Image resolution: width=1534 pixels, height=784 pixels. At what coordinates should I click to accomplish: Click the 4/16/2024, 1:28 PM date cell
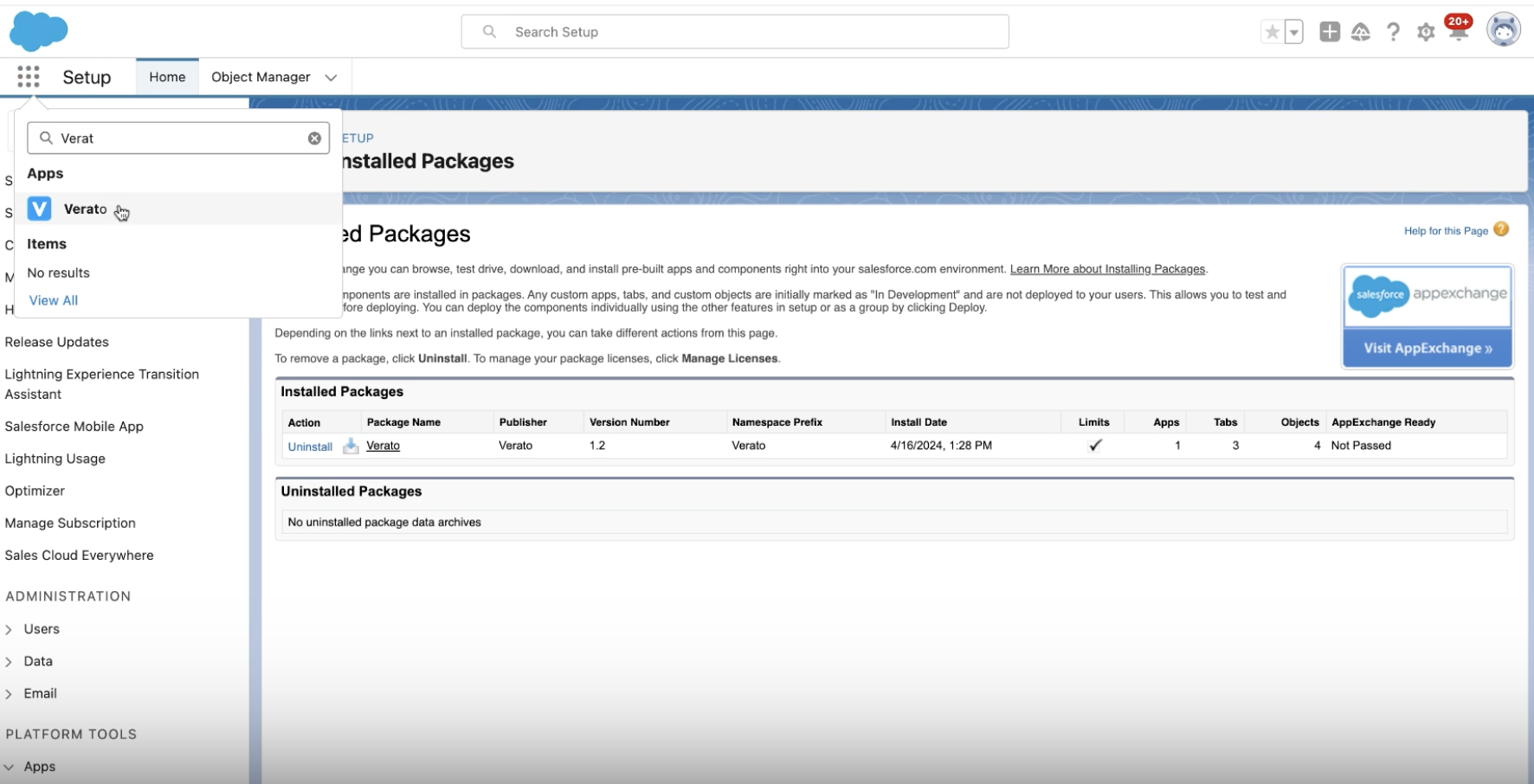[x=941, y=446]
